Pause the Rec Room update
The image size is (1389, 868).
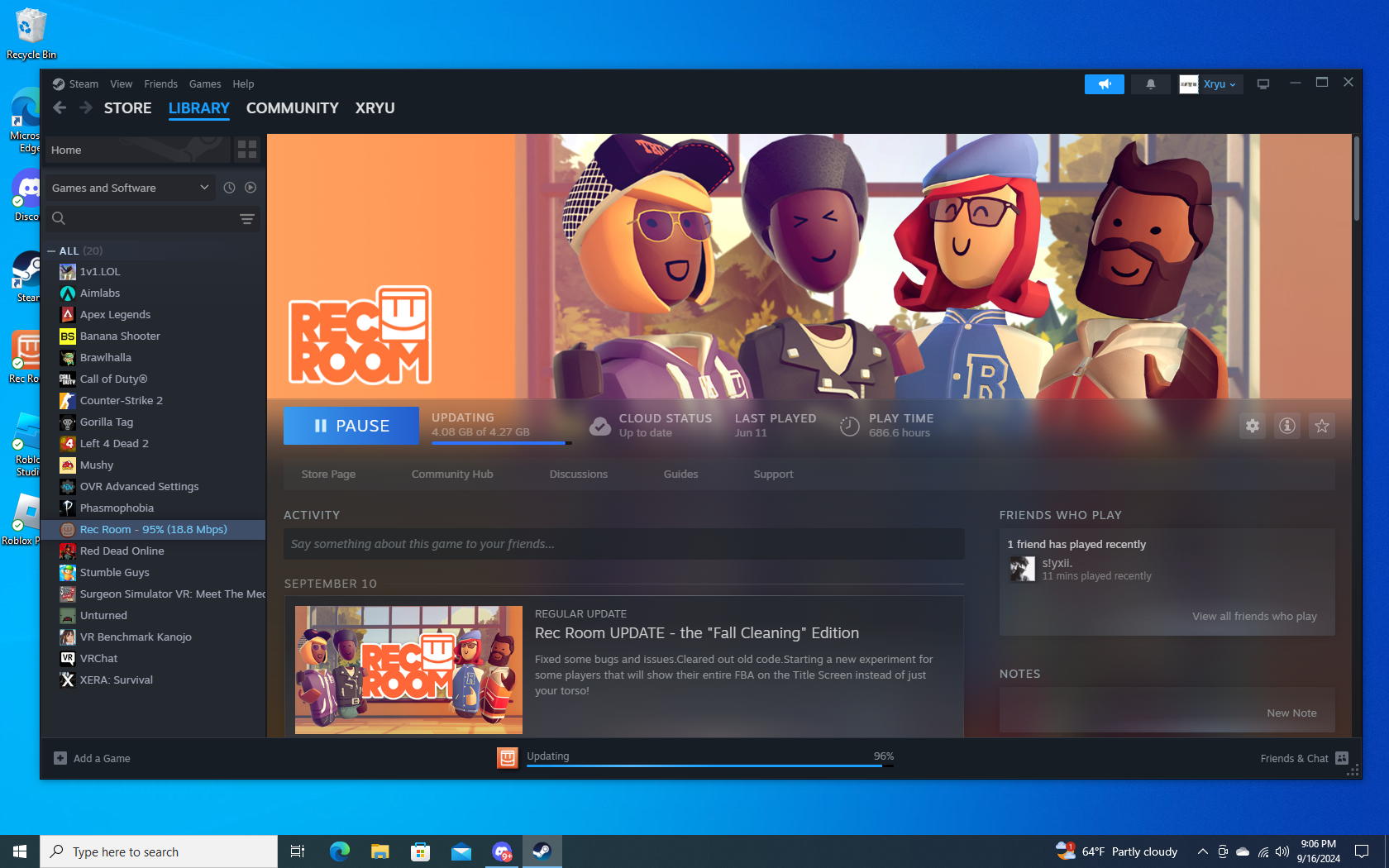[x=351, y=426]
